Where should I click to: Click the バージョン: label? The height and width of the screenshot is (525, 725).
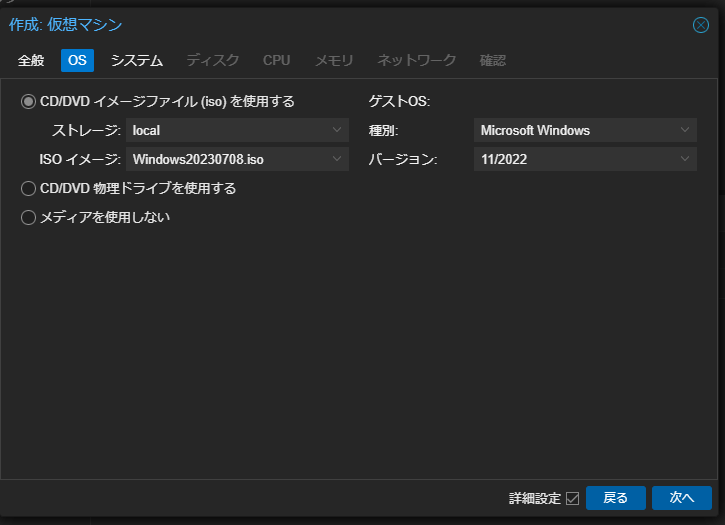coord(403,160)
